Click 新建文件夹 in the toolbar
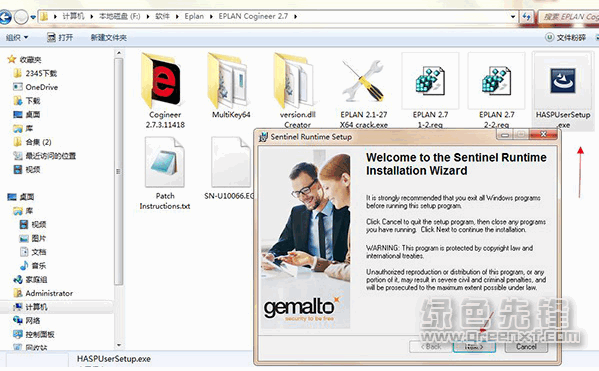Image resolution: width=599 pixels, height=371 pixels. coord(108,37)
